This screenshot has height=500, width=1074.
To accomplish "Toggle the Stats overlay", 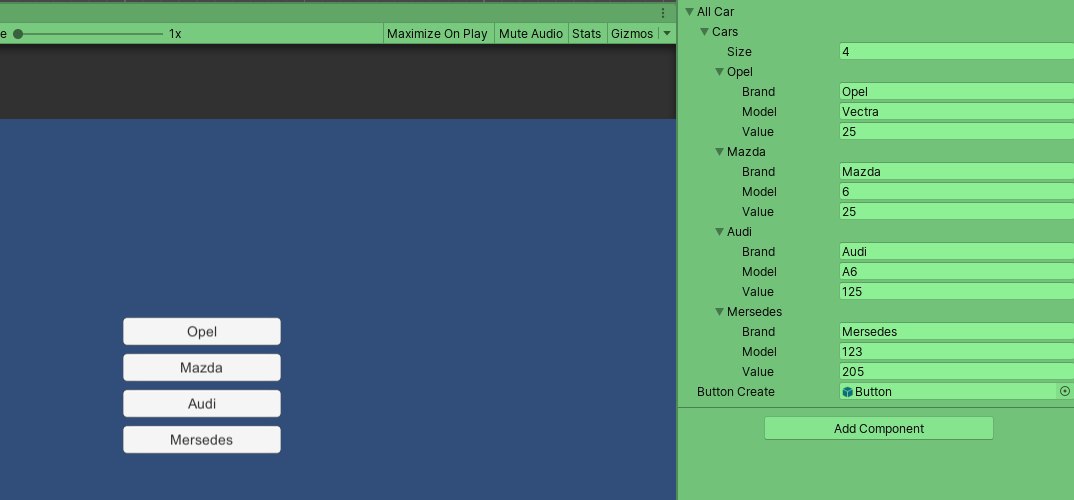I will (586, 34).
